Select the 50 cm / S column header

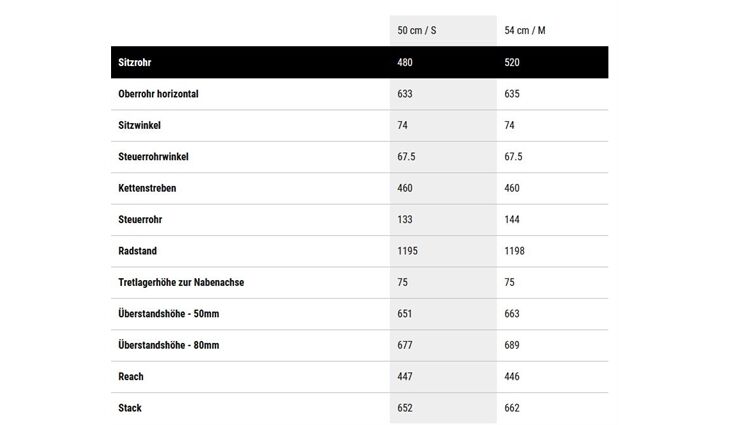(x=417, y=30)
